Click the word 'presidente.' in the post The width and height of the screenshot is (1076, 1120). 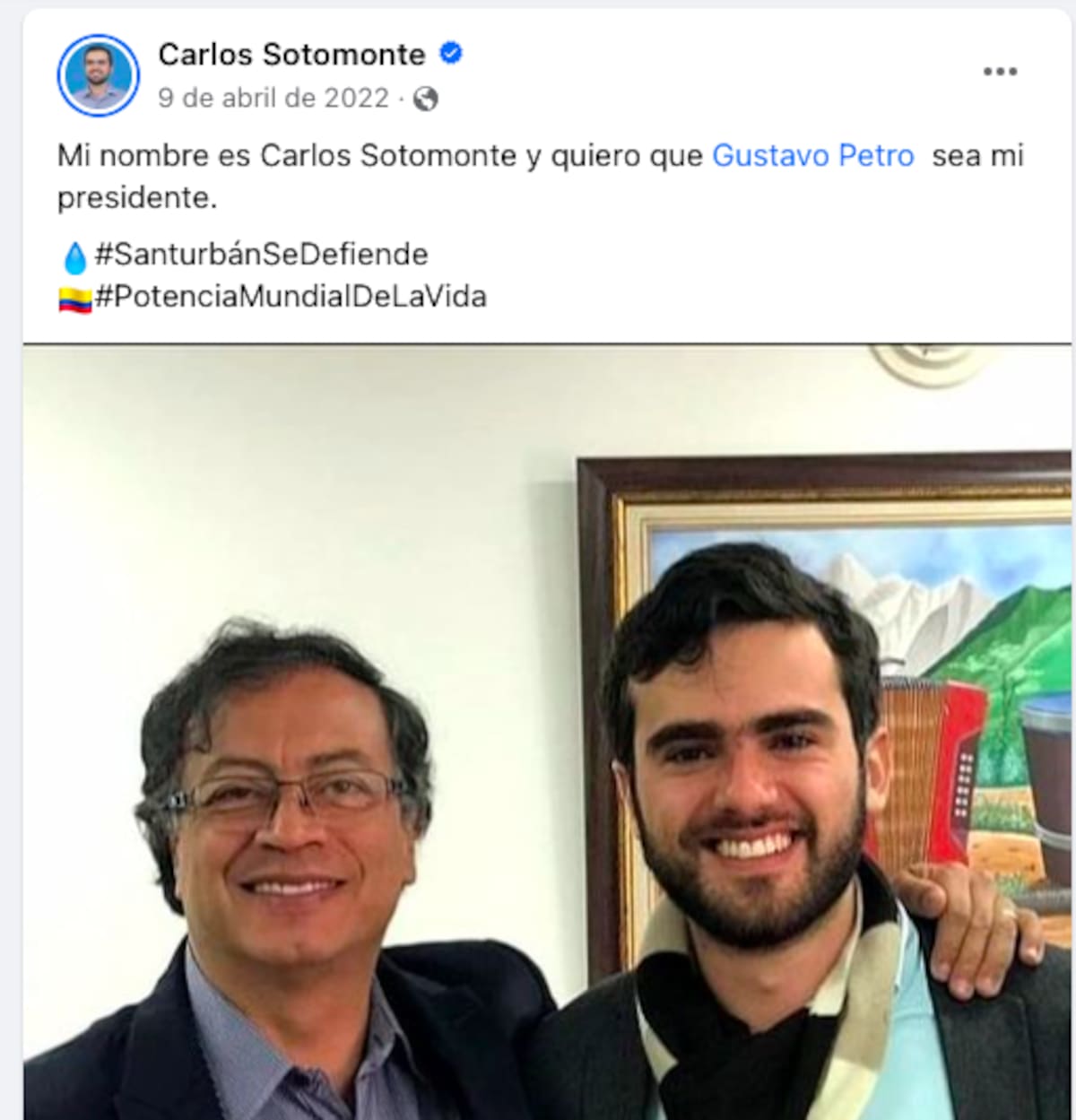coord(137,198)
